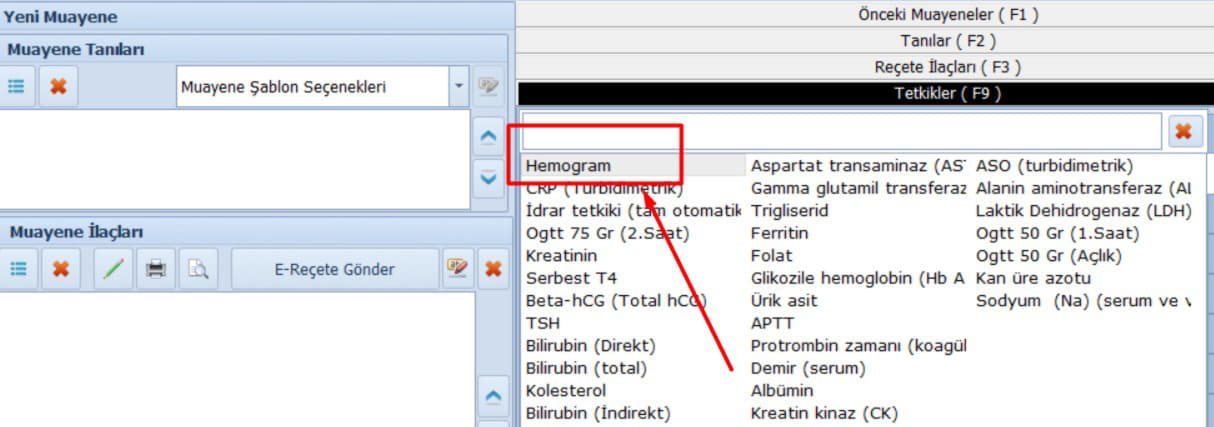The height and width of the screenshot is (427, 1214).
Task: Select İdrar tetkiki test
Action: pos(634,211)
